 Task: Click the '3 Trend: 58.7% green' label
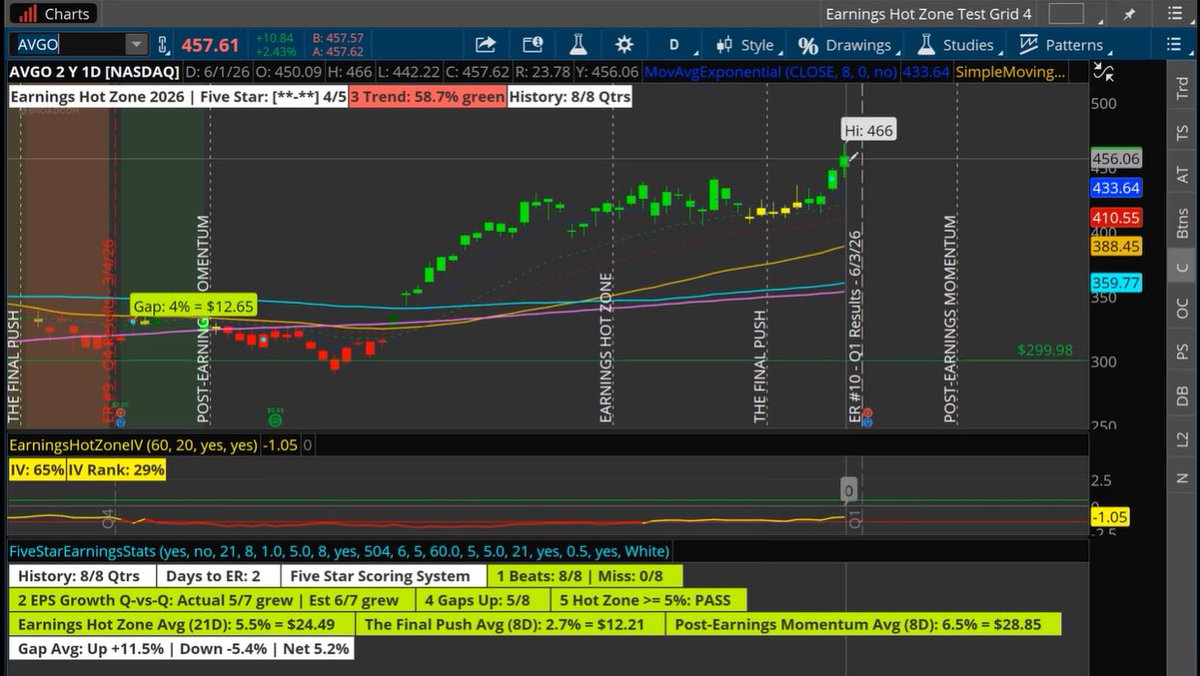point(427,97)
